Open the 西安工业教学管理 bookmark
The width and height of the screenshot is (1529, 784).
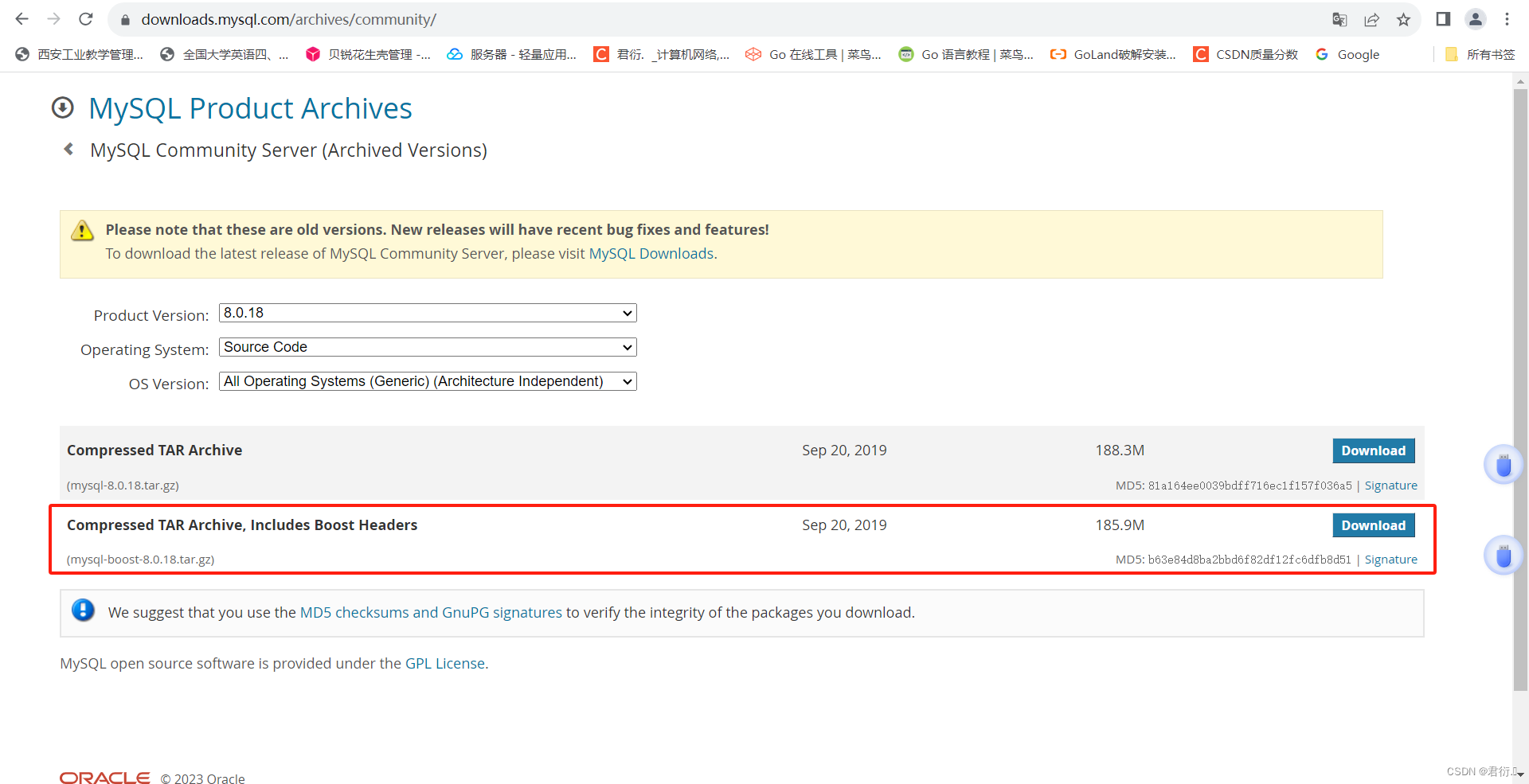80,54
